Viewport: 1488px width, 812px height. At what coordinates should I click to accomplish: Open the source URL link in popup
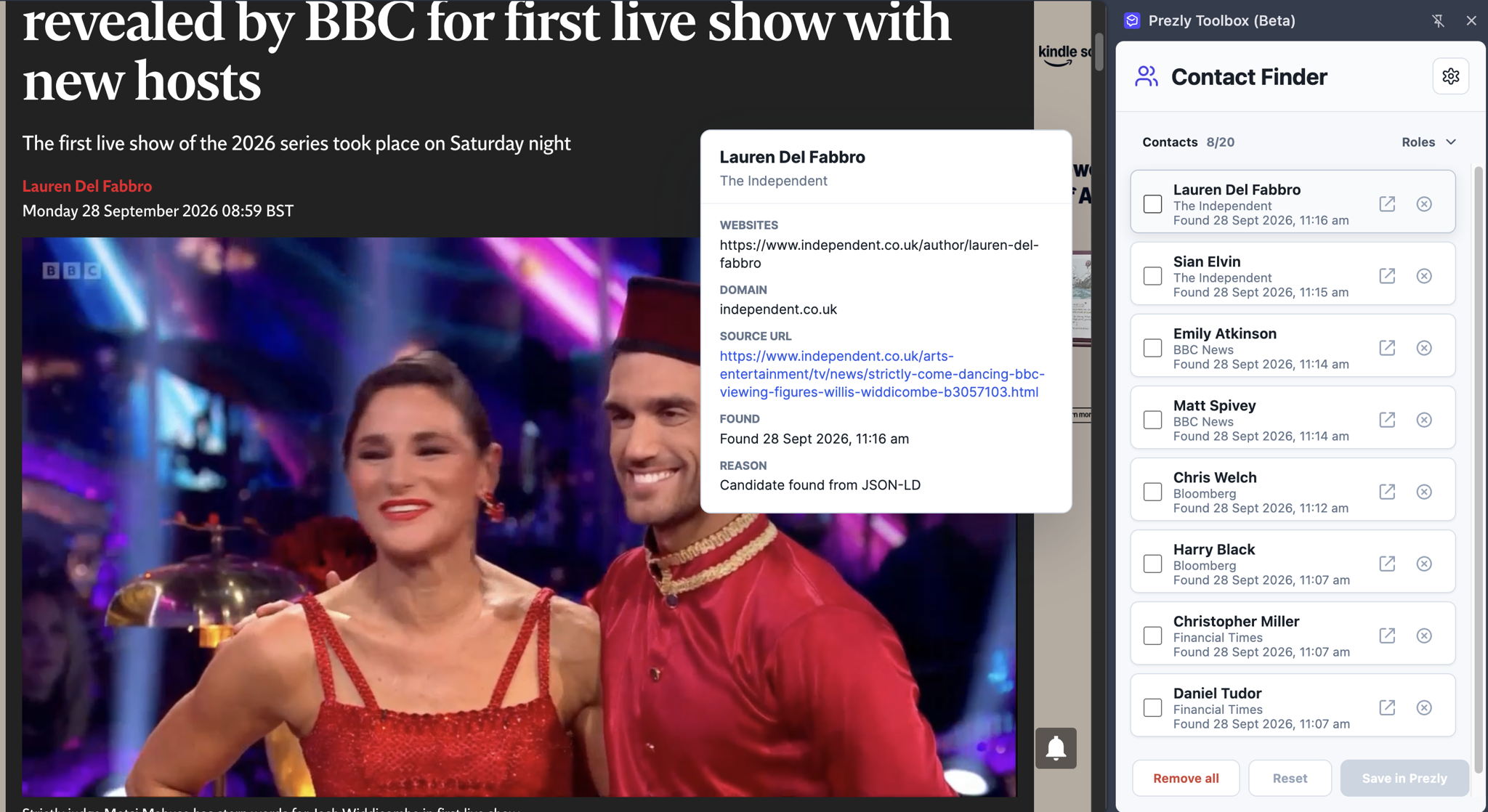[882, 374]
